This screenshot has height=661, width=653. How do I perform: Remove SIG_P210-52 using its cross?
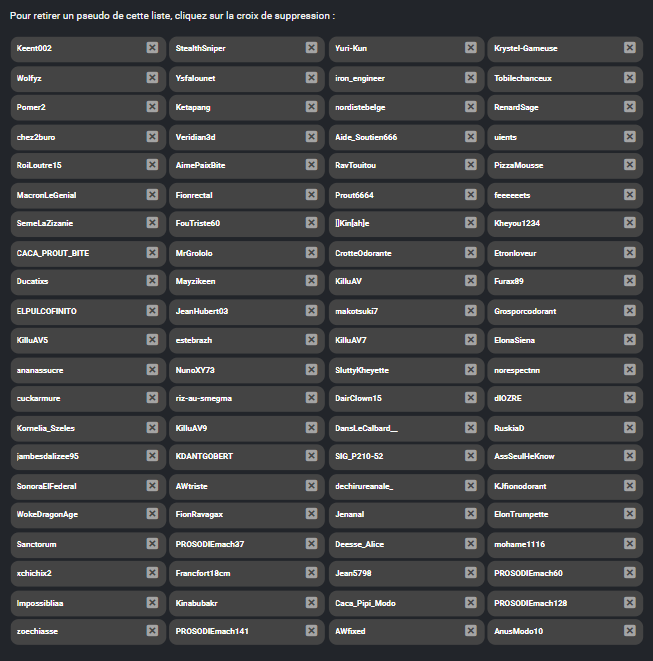pyautogui.click(x=470, y=457)
